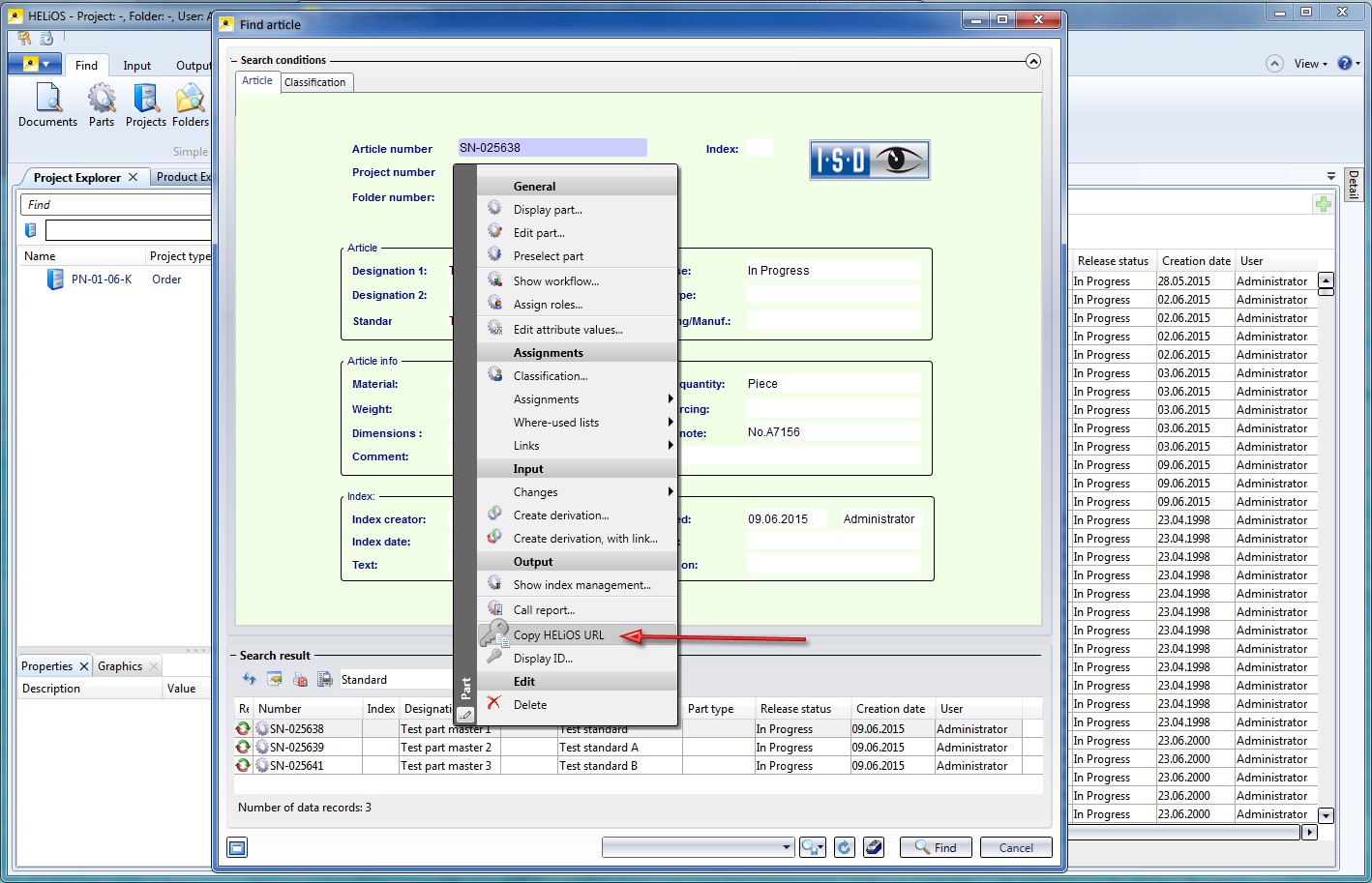The height and width of the screenshot is (883, 1372).
Task: Click the green plus icon at top right
Action: [x=1323, y=204]
